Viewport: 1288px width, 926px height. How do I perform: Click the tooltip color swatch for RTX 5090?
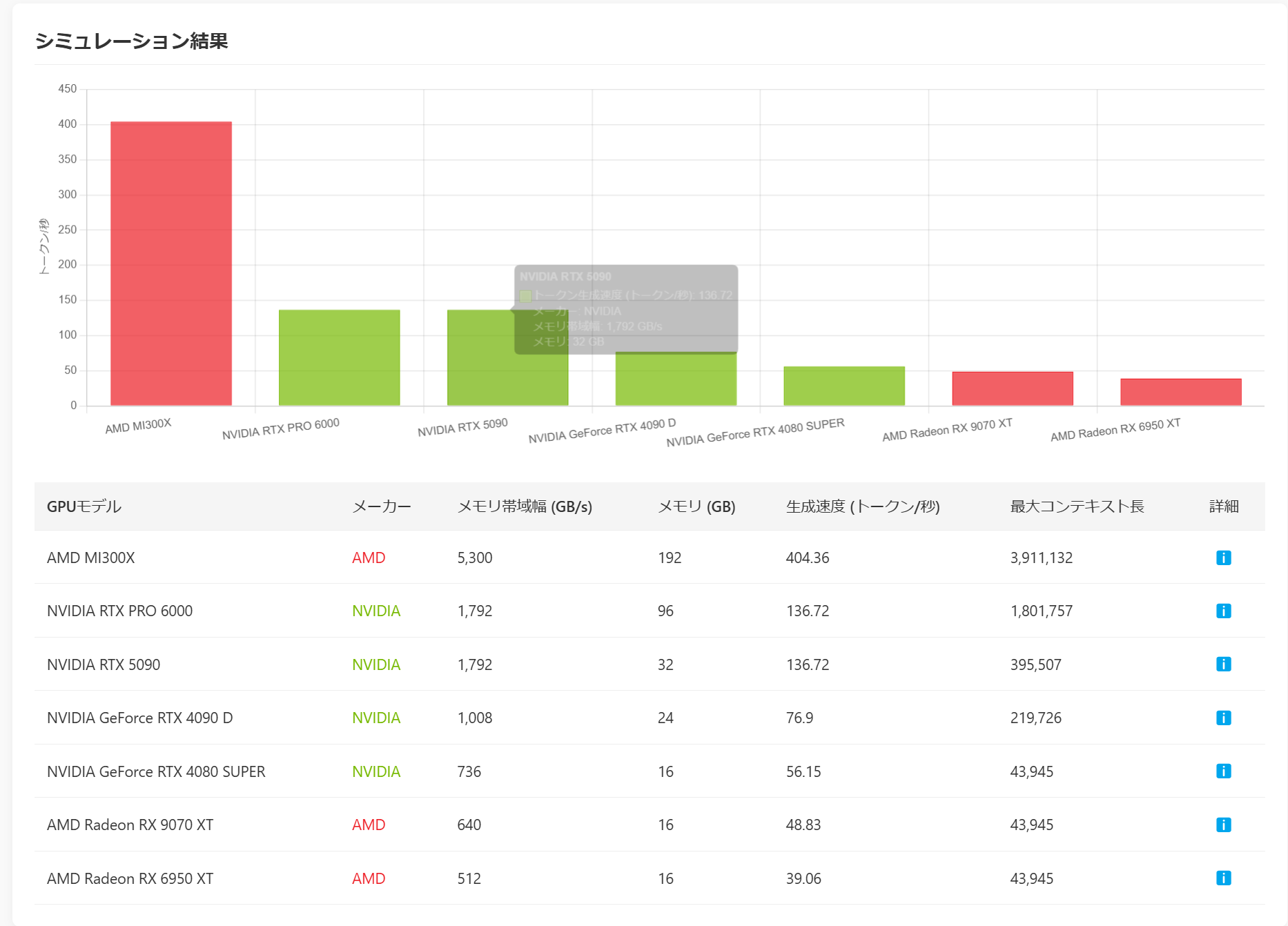click(x=525, y=296)
